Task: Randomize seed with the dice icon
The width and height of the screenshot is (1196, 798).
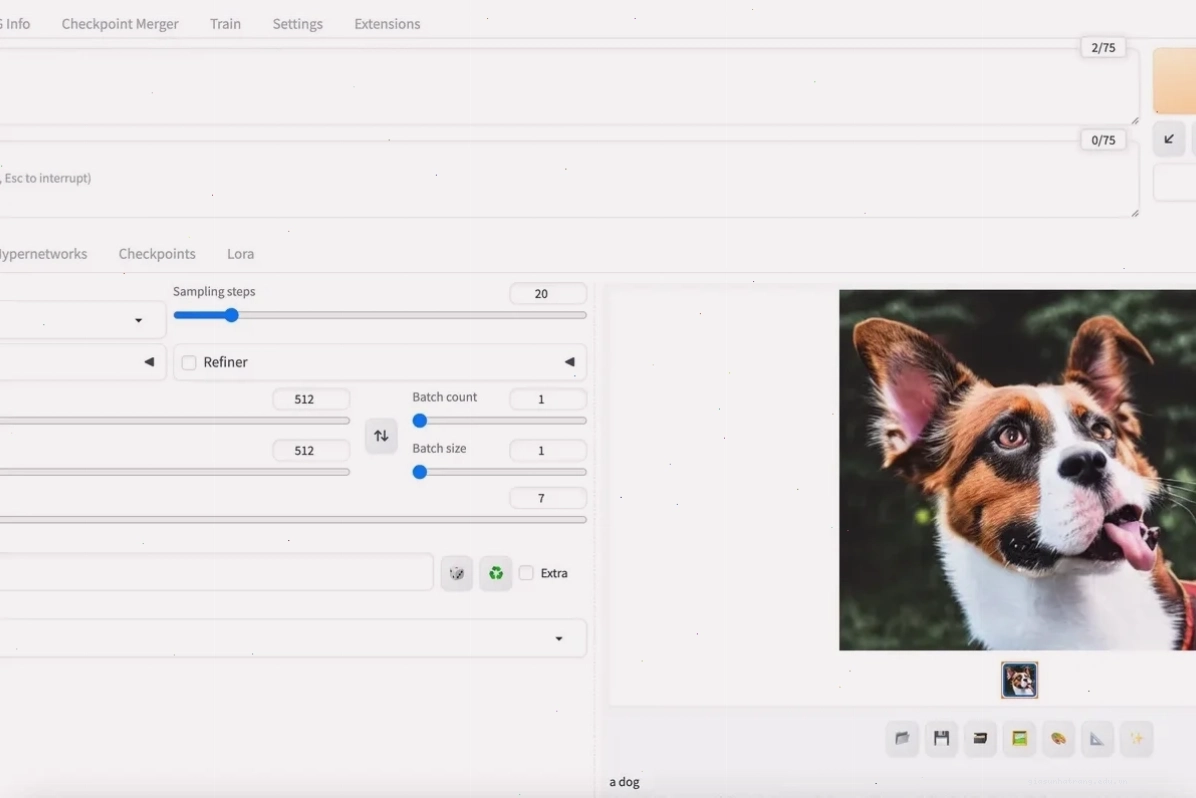Action: point(456,573)
